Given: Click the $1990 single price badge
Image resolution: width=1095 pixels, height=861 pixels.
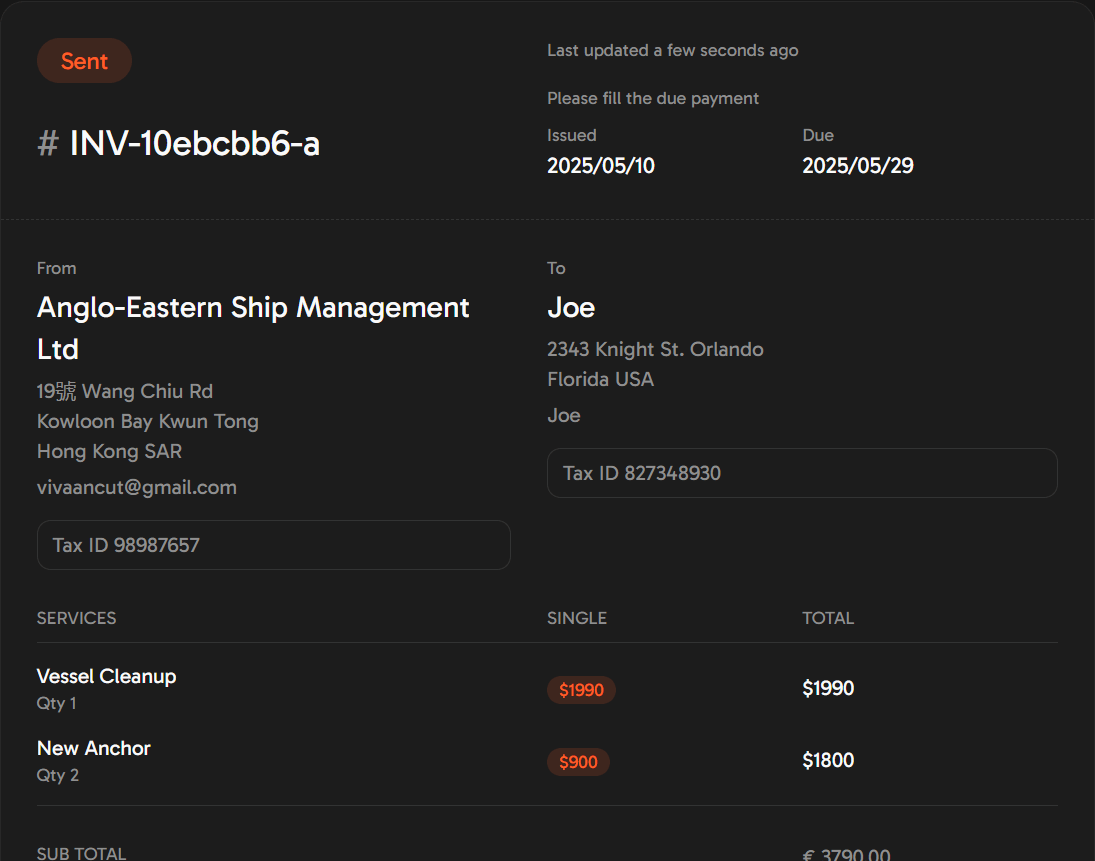Looking at the screenshot, I should click(x=581, y=690).
